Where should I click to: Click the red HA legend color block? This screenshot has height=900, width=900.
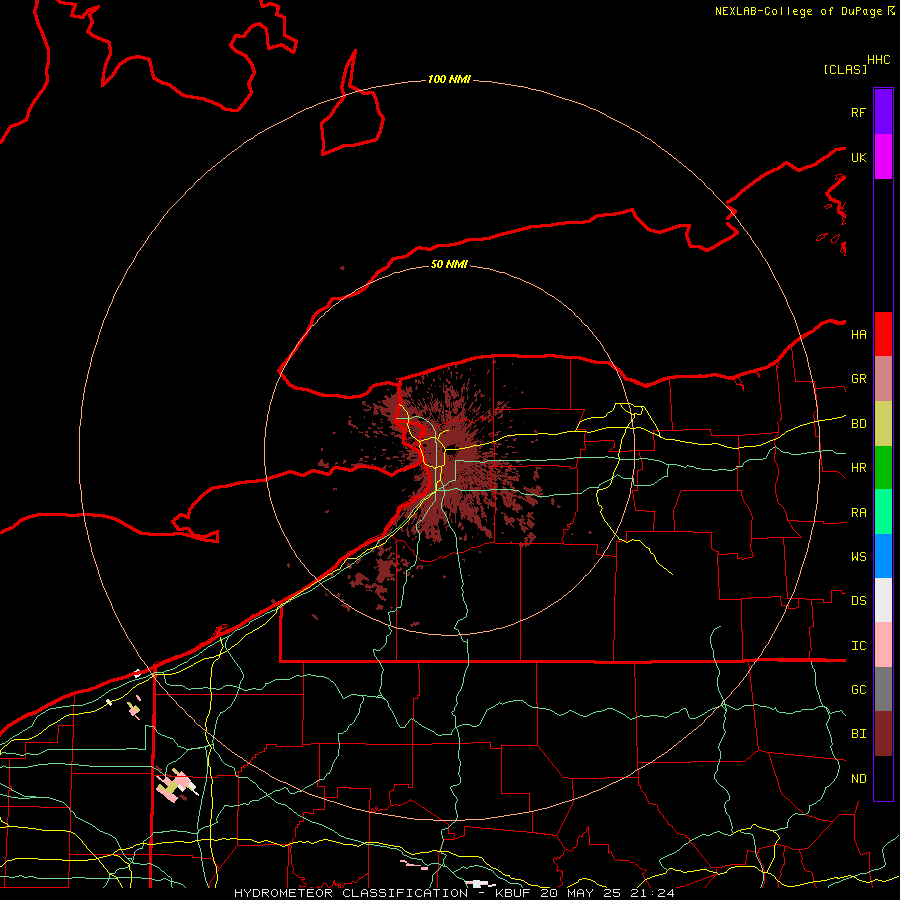point(883,334)
